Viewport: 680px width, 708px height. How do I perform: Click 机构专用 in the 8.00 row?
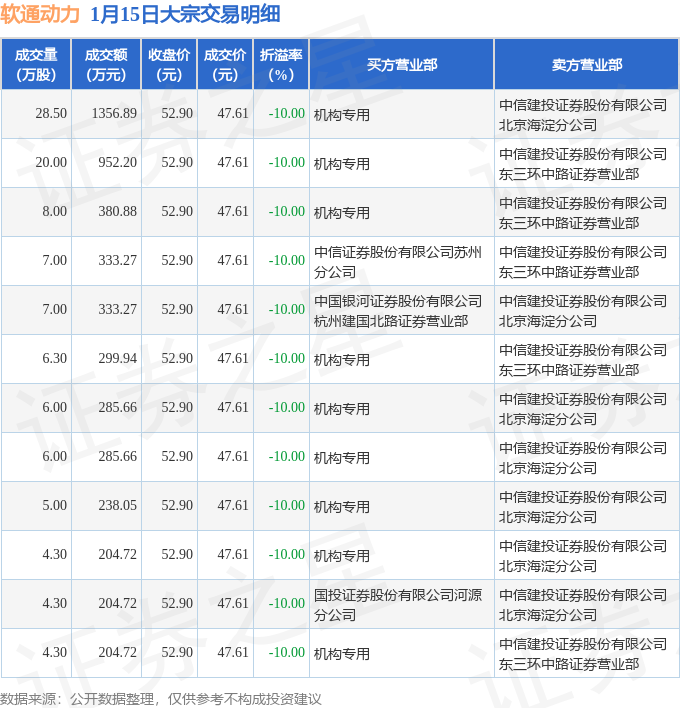pyautogui.click(x=342, y=213)
